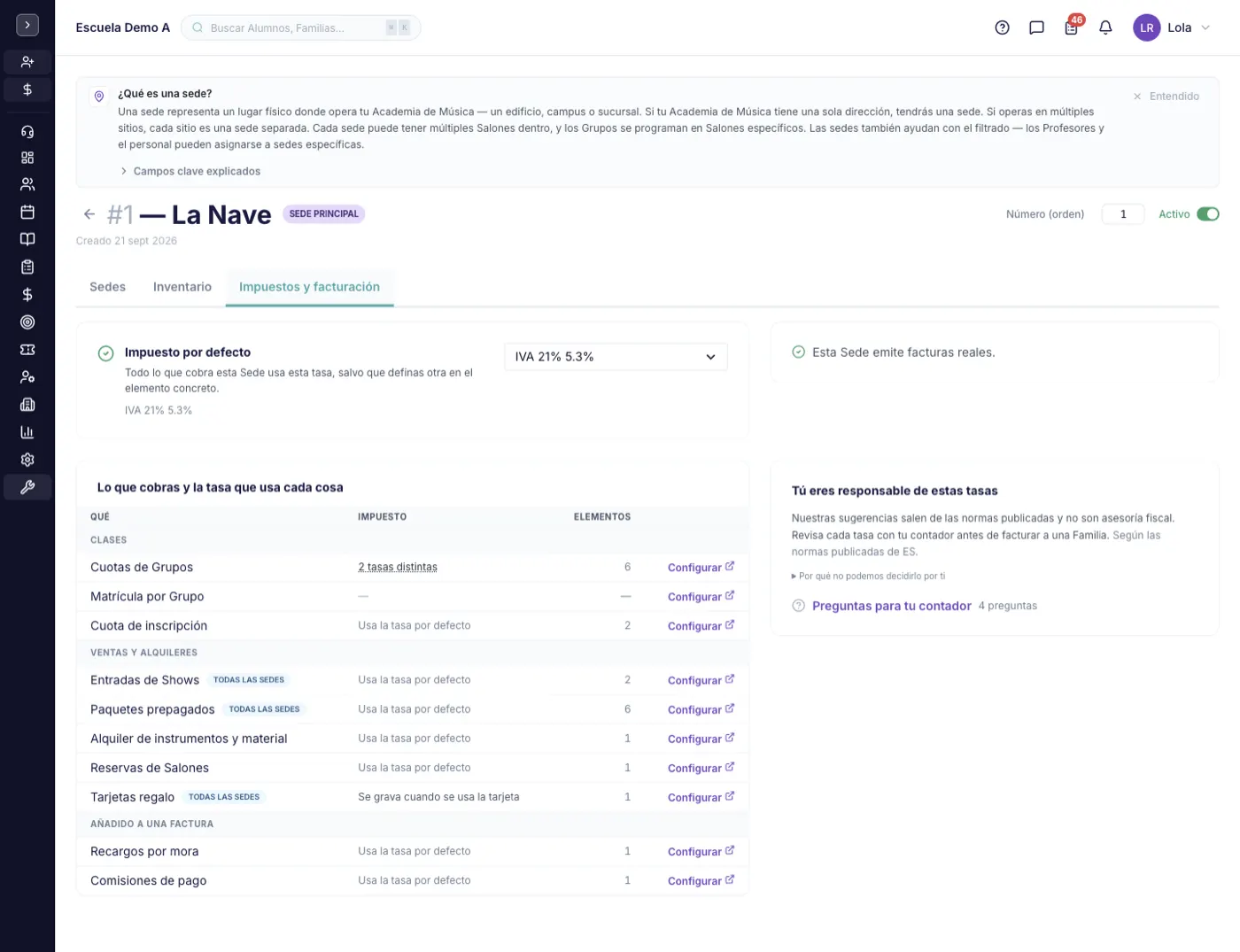Click the add-person icon in the sidebar
Viewport: 1240px width, 952px height.
(x=27, y=62)
